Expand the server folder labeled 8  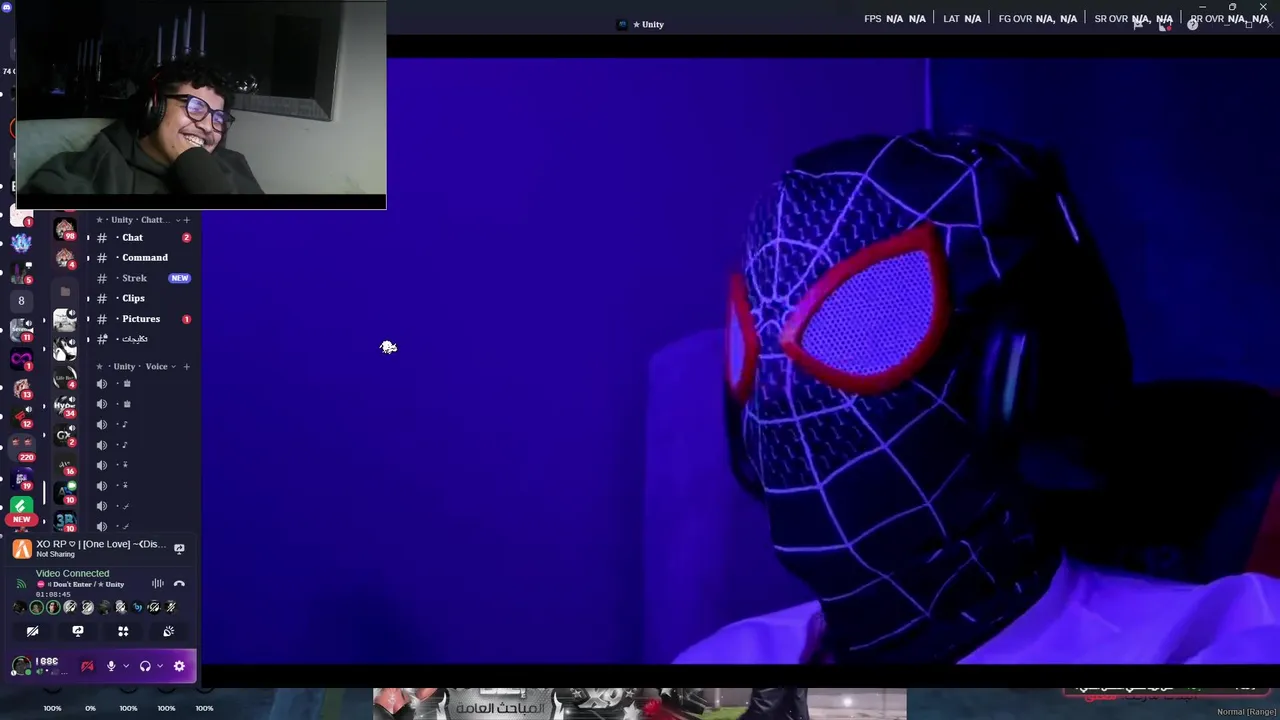point(21,300)
